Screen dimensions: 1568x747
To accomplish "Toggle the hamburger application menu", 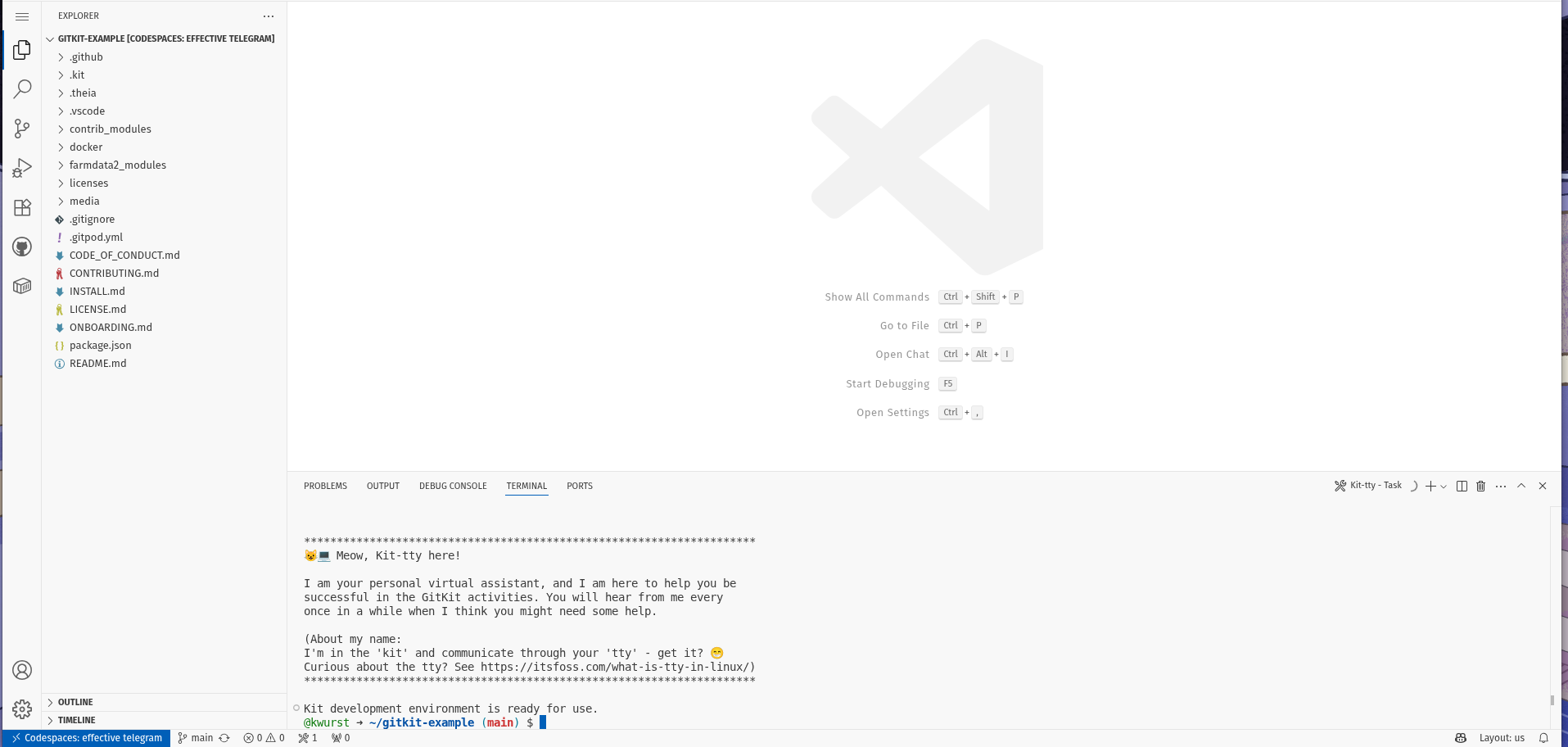I will [x=22, y=16].
